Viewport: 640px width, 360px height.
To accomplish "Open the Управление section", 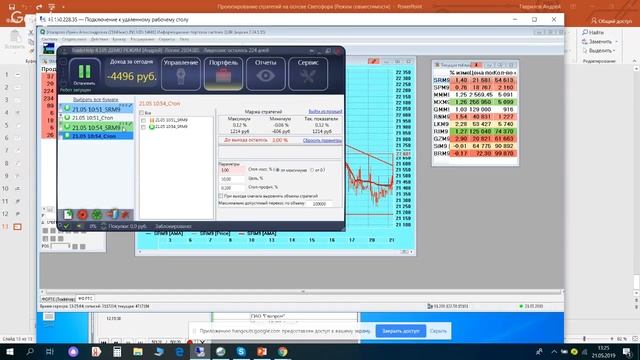I will coord(181,73).
